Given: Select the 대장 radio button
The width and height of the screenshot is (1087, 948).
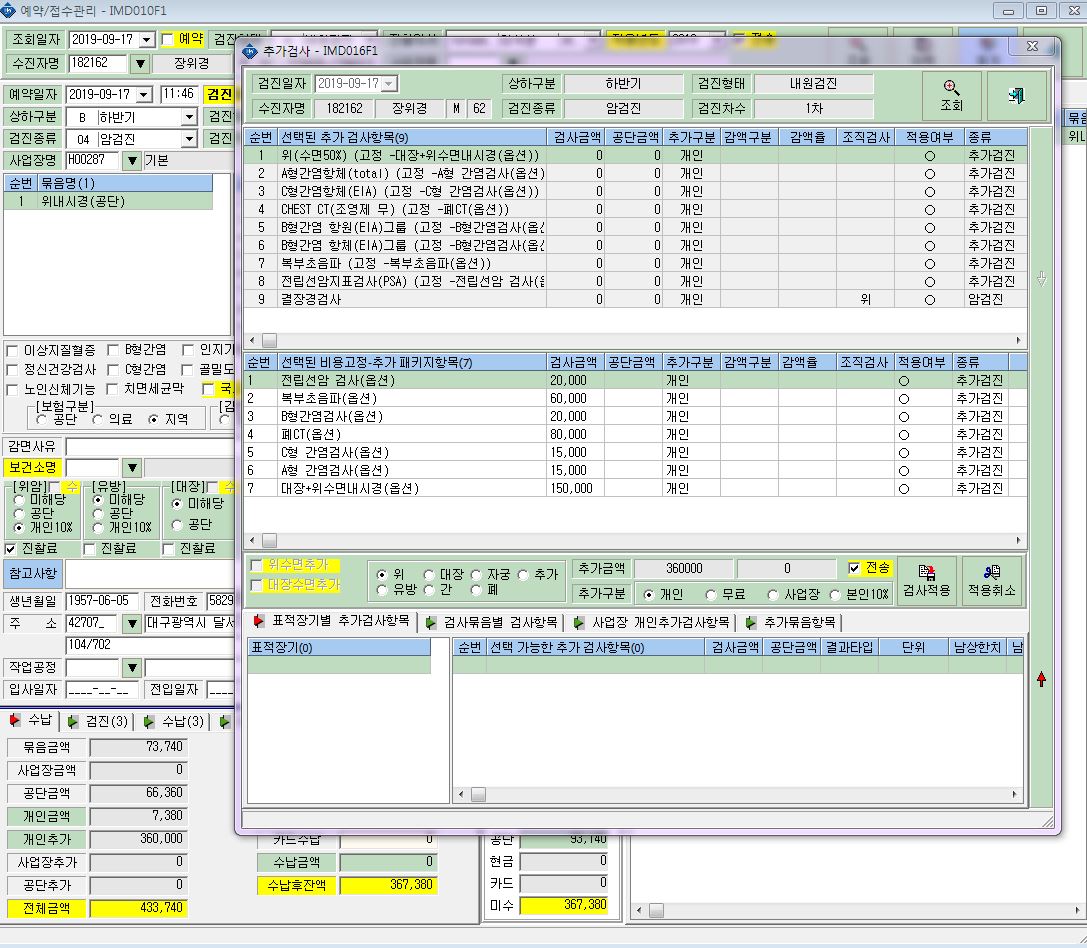Looking at the screenshot, I should [x=429, y=575].
